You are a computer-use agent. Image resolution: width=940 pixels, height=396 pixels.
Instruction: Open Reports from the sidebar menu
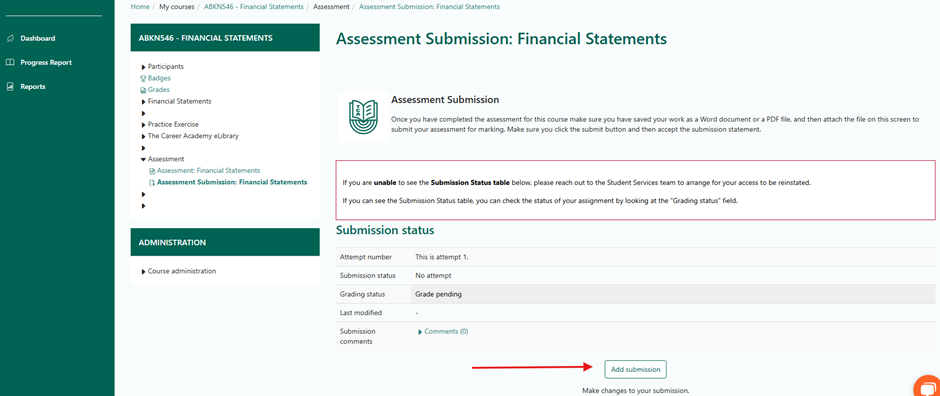click(33, 86)
